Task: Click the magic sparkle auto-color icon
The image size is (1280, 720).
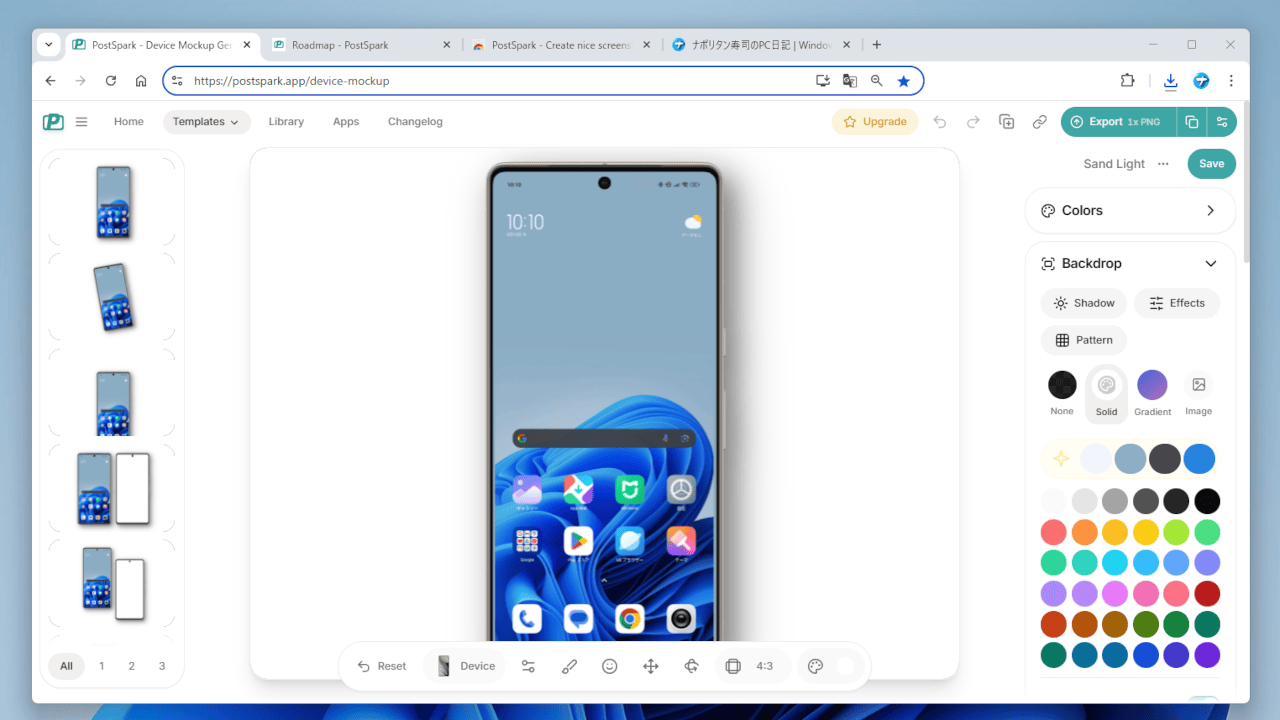Action: 1062,459
